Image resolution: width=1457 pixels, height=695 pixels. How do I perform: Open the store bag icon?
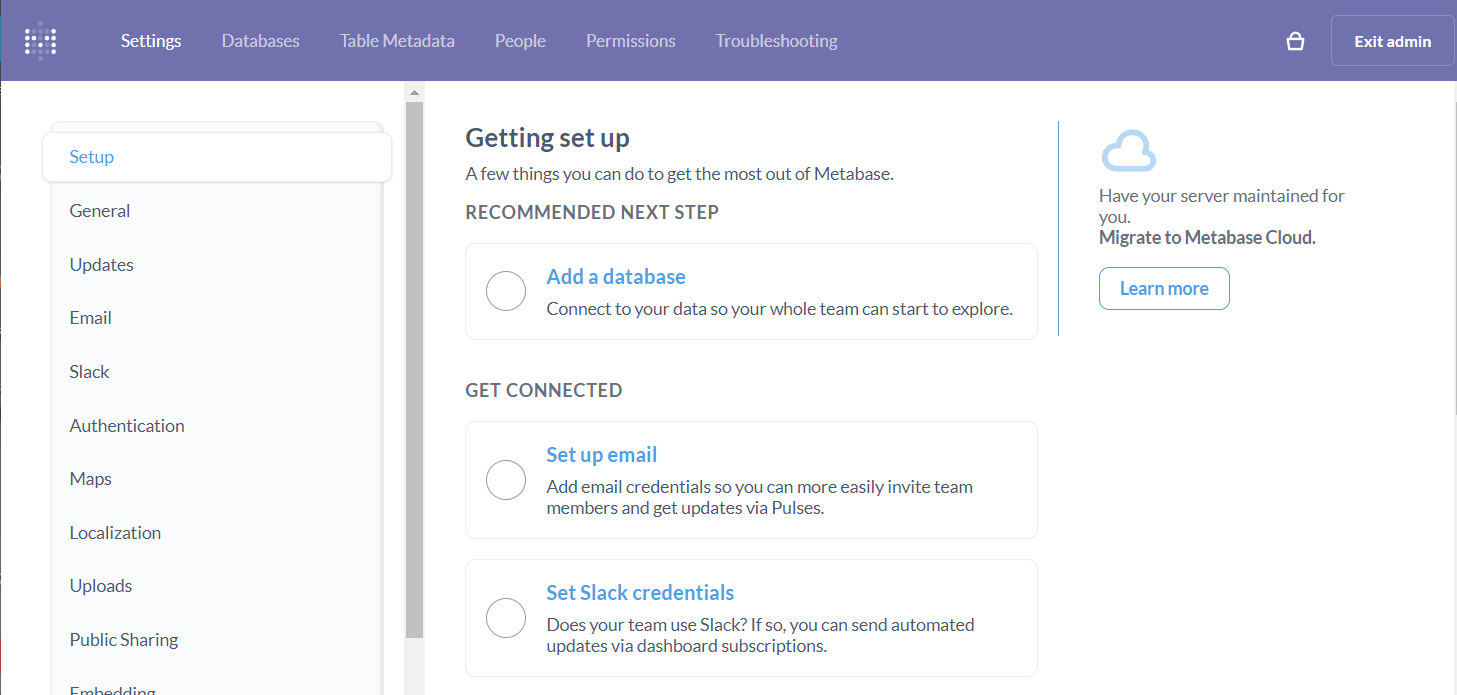point(1295,41)
